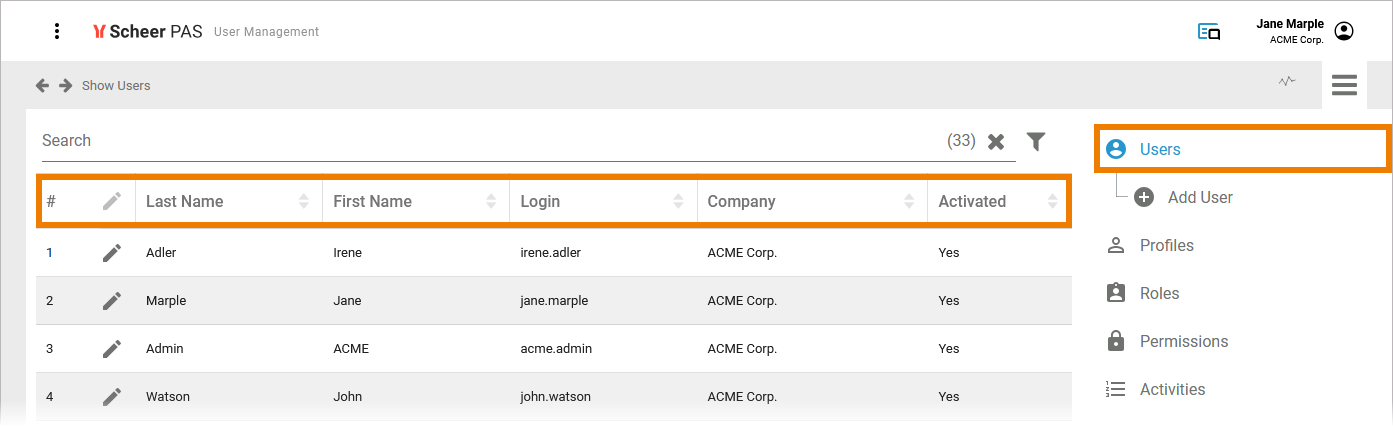Click into the Search field
This screenshot has width=1393, height=427.
tap(490, 141)
